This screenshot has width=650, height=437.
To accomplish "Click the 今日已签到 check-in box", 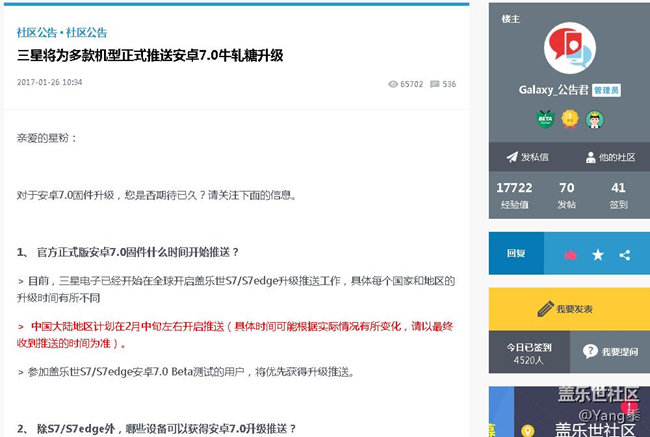I will click(529, 353).
